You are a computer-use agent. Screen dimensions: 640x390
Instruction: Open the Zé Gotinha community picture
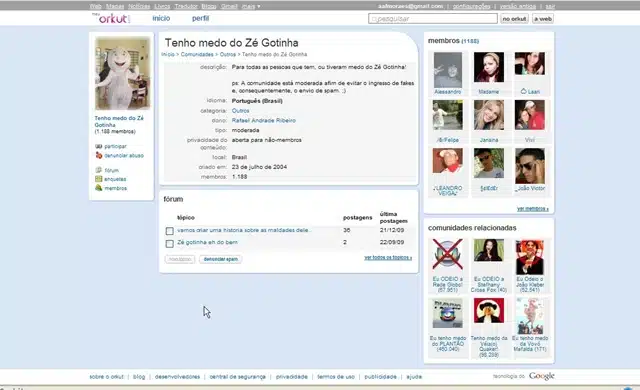122,73
